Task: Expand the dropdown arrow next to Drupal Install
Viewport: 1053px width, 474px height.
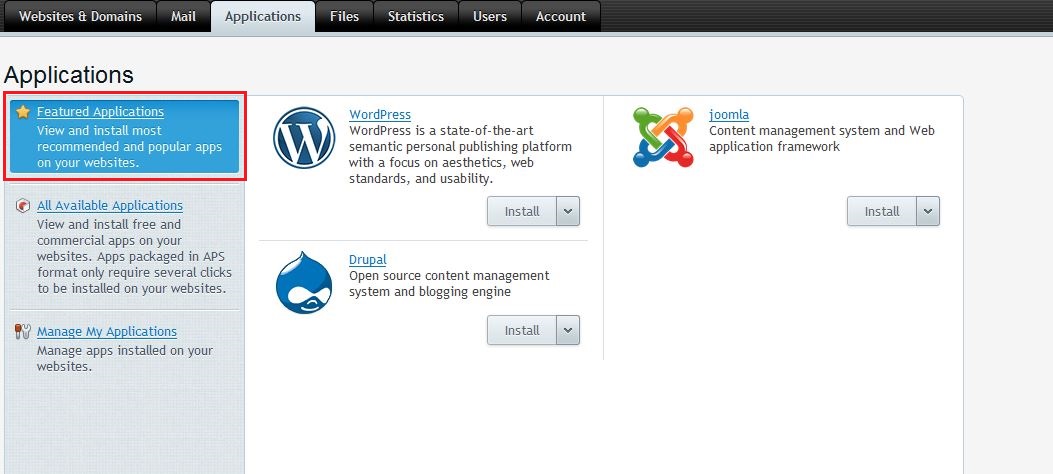Action: [x=568, y=330]
